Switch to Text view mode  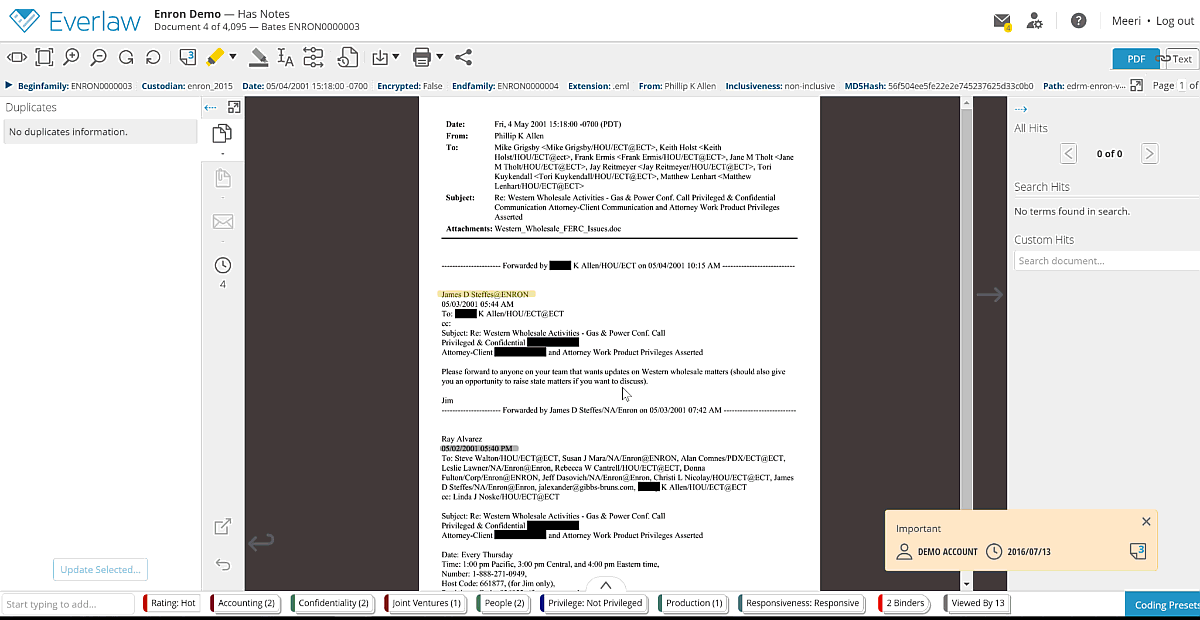(1181, 58)
